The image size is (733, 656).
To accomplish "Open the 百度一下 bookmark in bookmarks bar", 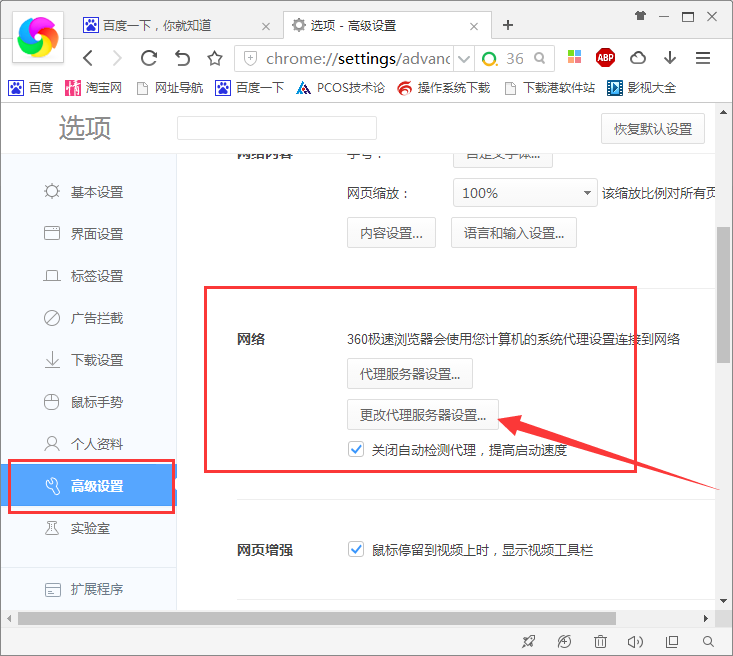I will click(249, 87).
